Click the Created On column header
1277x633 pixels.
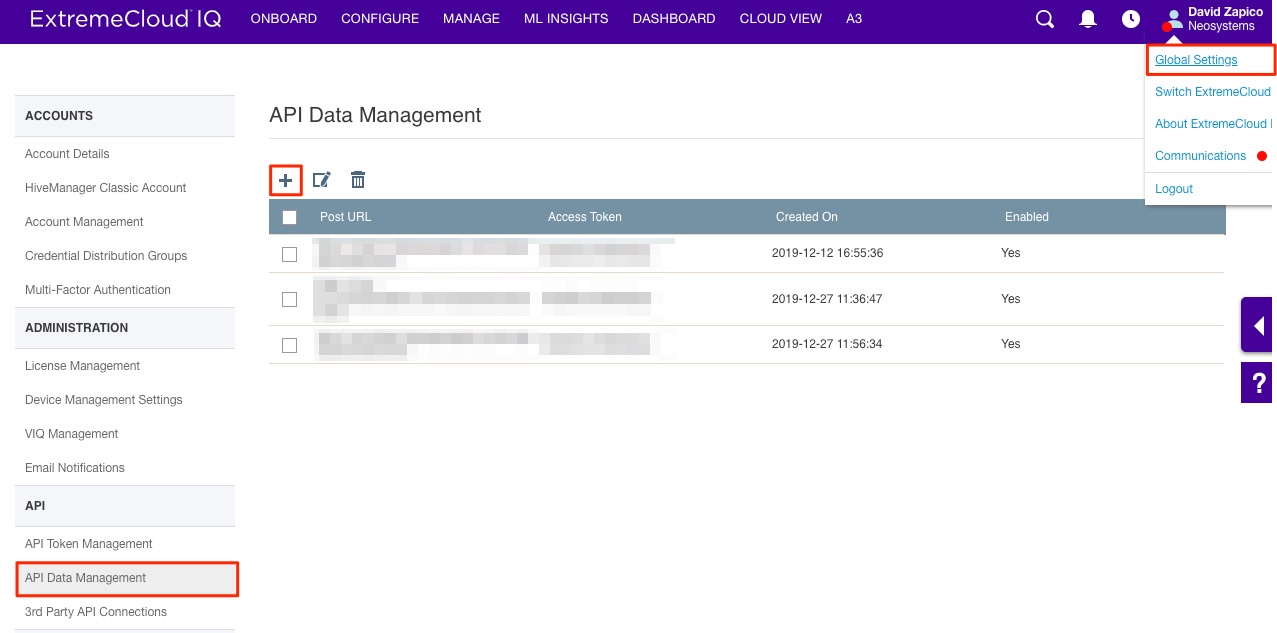pos(807,217)
